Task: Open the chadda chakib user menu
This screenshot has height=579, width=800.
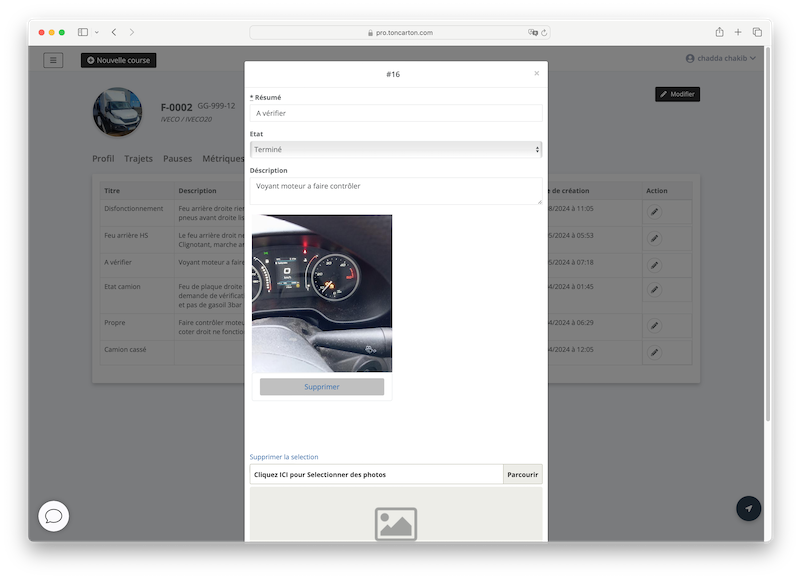Action: (x=721, y=59)
